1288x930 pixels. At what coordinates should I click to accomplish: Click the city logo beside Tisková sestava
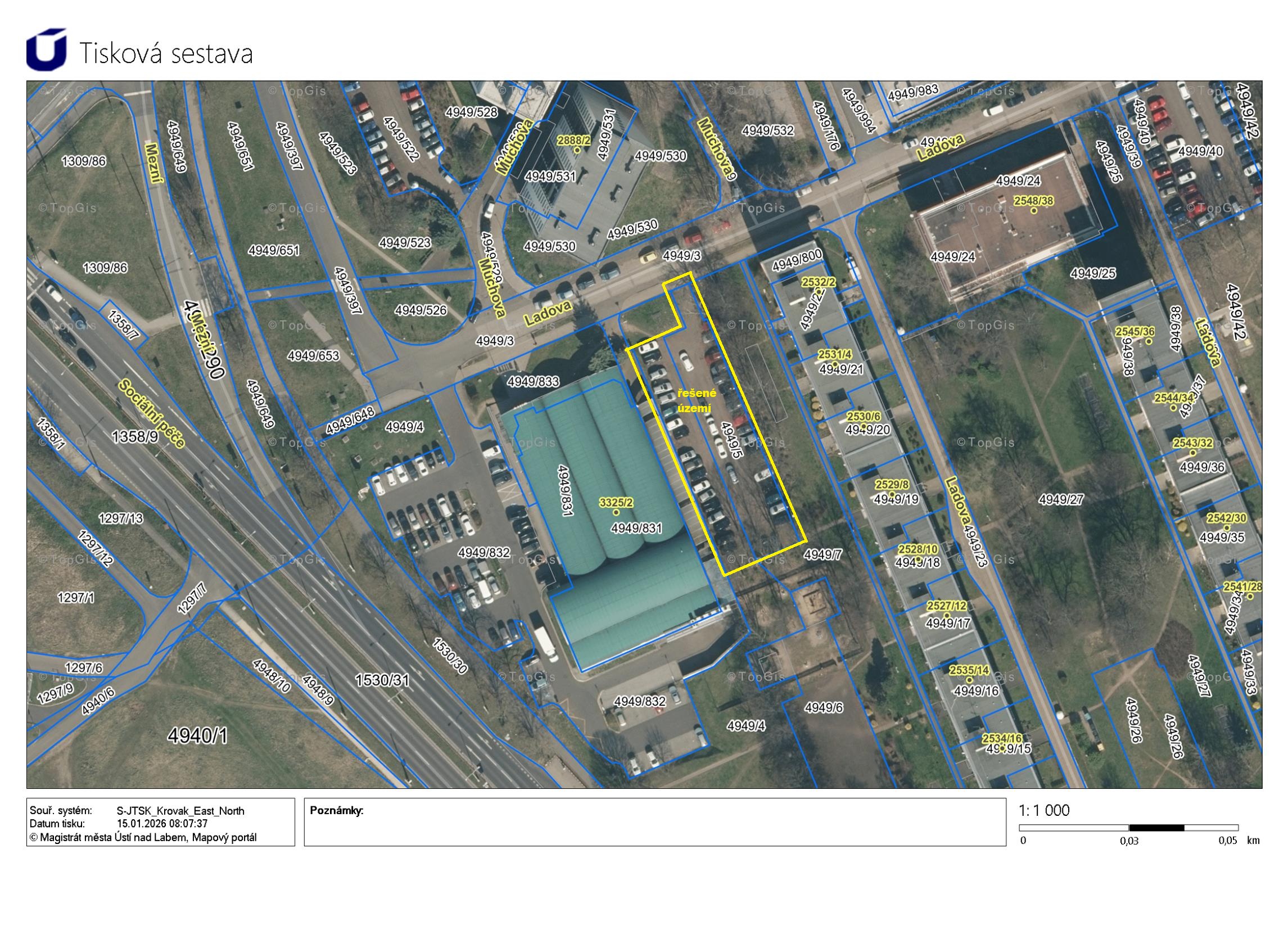point(46,49)
